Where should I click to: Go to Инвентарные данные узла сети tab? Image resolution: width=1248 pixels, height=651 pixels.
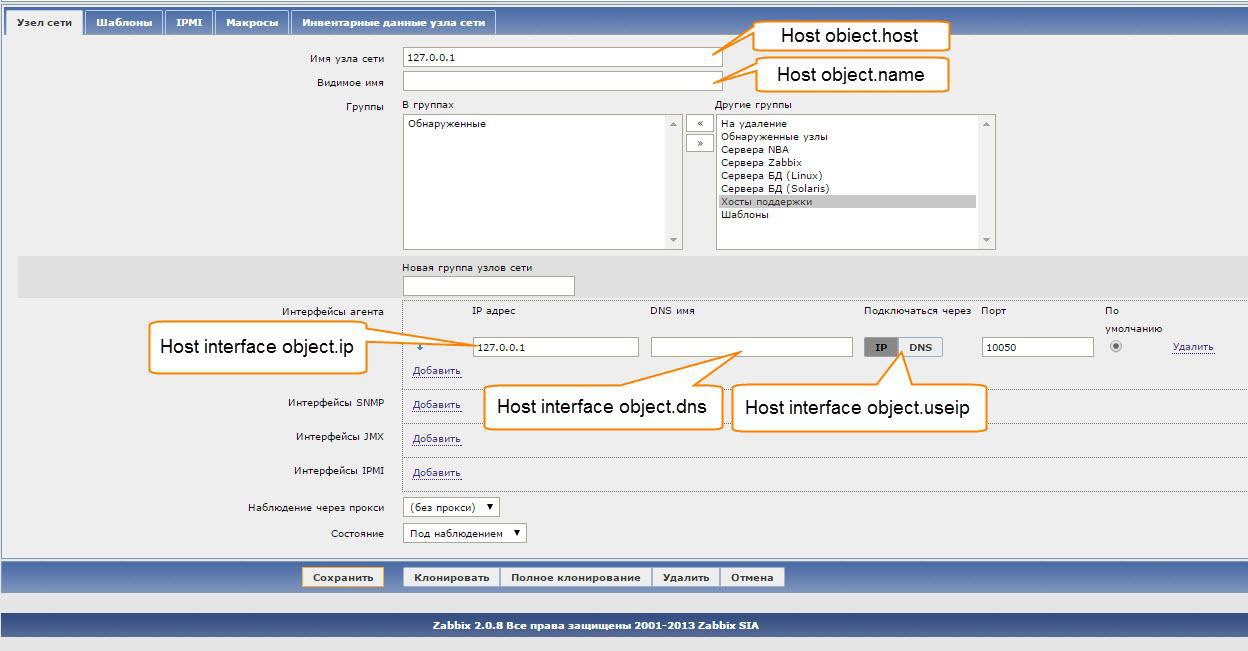(x=393, y=22)
